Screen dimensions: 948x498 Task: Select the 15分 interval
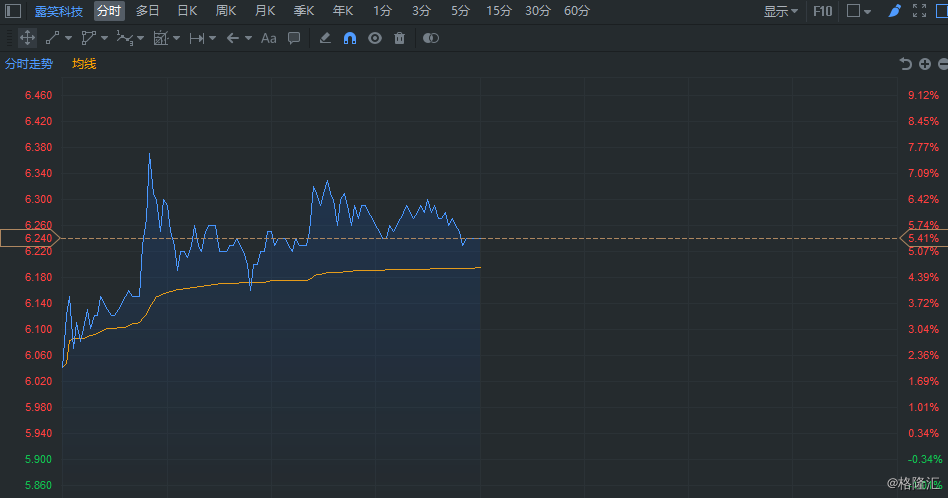pos(499,11)
